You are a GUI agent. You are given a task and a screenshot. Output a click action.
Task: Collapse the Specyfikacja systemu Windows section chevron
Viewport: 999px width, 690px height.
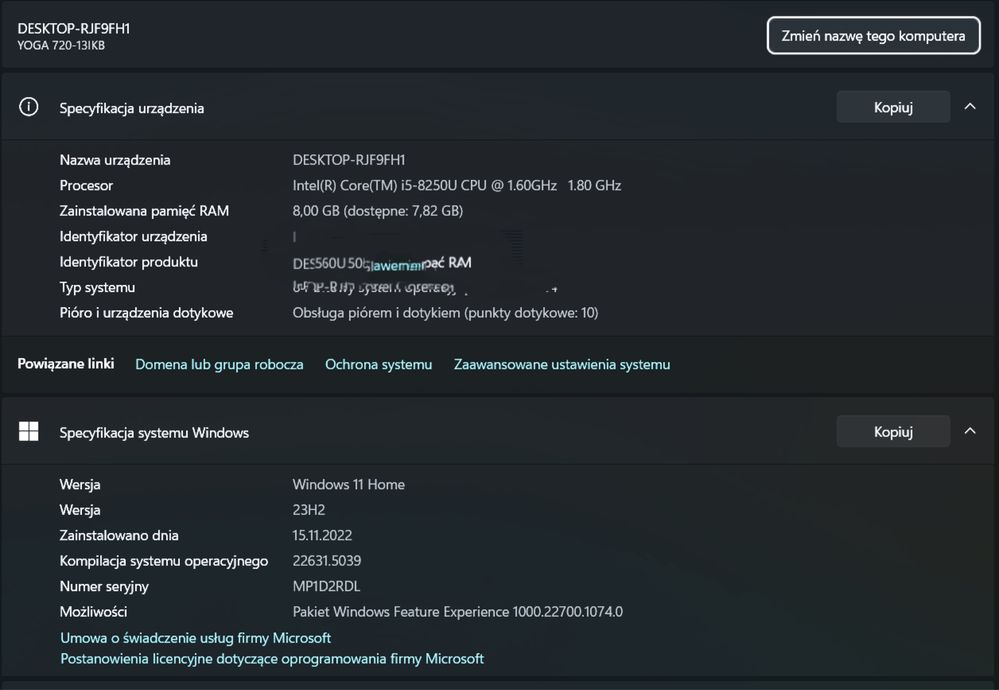pos(970,431)
